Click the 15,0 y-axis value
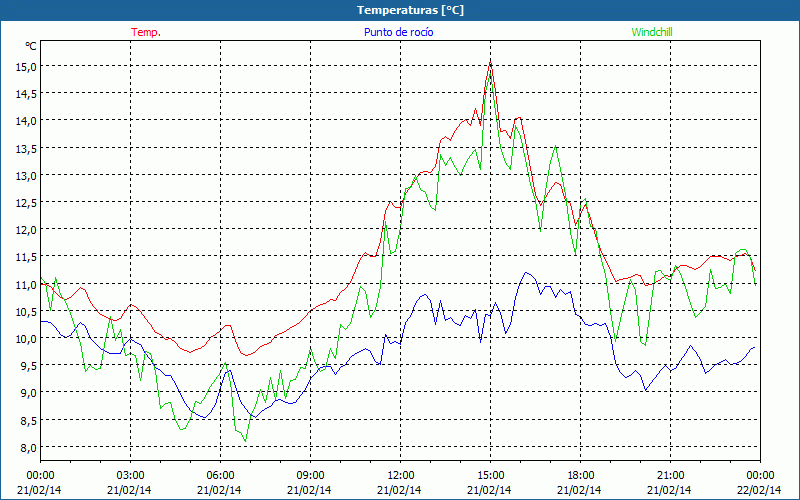 [27, 66]
